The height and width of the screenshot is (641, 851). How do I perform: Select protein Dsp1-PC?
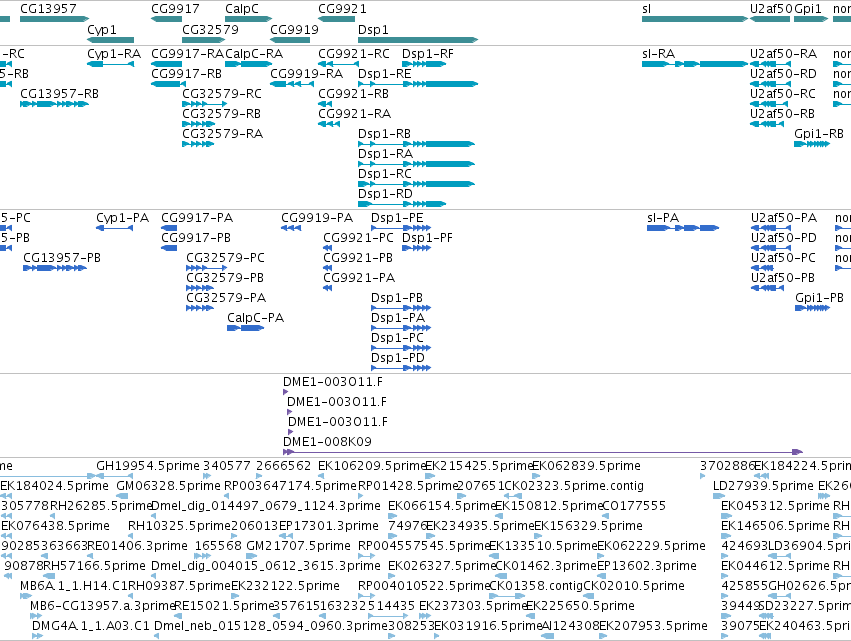(x=401, y=348)
